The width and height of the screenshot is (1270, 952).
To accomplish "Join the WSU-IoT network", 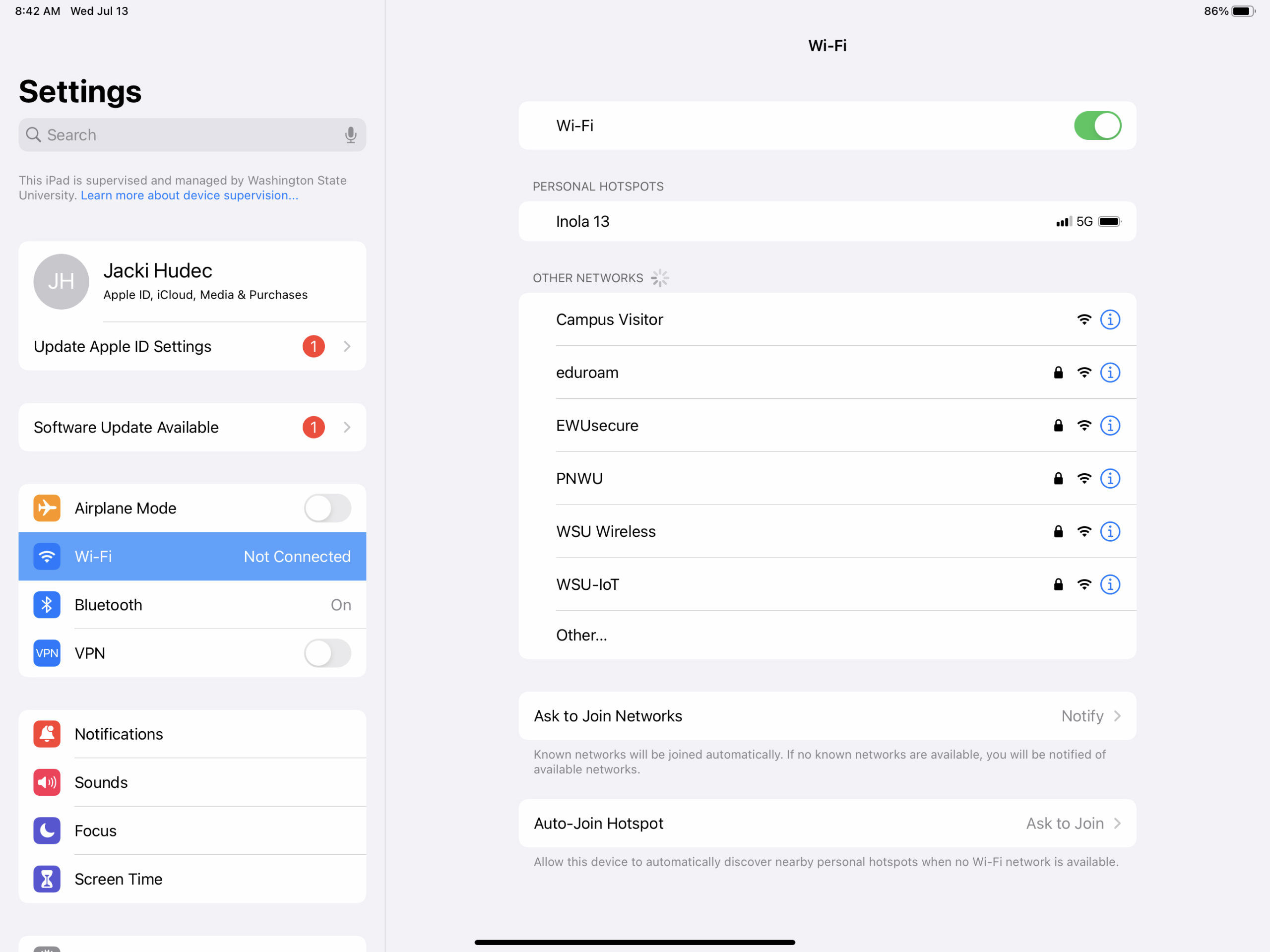I will [827, 584].
